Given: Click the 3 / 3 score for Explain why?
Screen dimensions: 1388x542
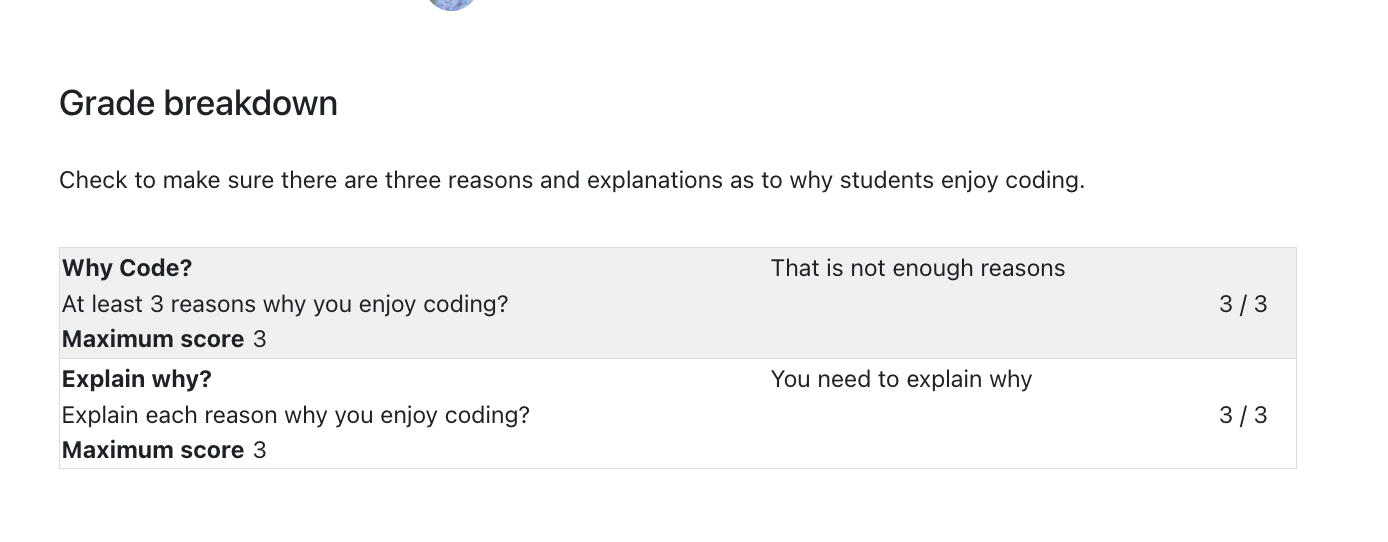Looking at the screenshot, I should tap(1243, 415).
